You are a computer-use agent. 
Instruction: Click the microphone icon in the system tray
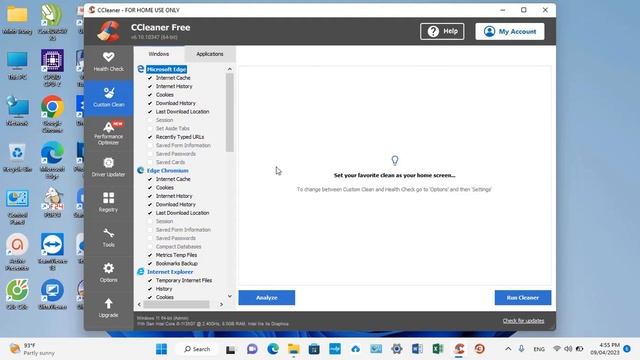[521, 349]
